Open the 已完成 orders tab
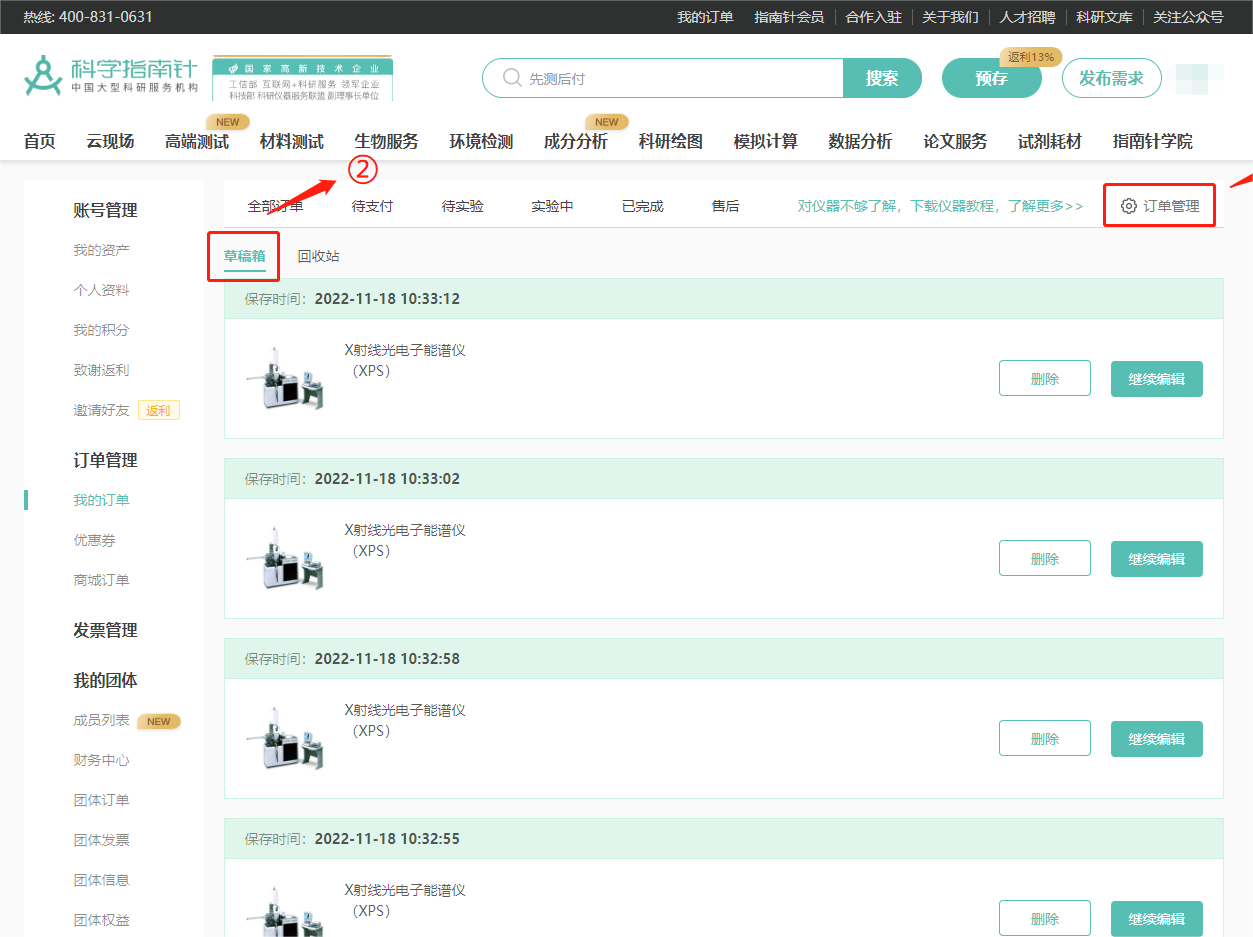The width and height of the screenshot is (1253, 937). 642,206
